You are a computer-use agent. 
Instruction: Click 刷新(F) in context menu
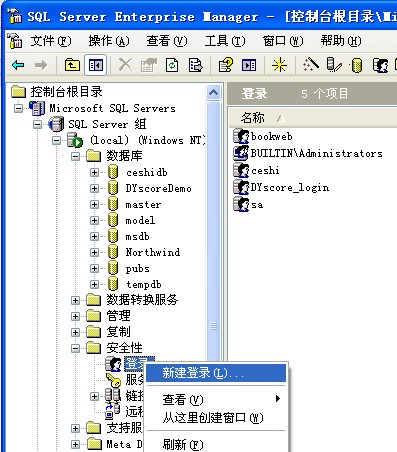(x=216, y=444)
